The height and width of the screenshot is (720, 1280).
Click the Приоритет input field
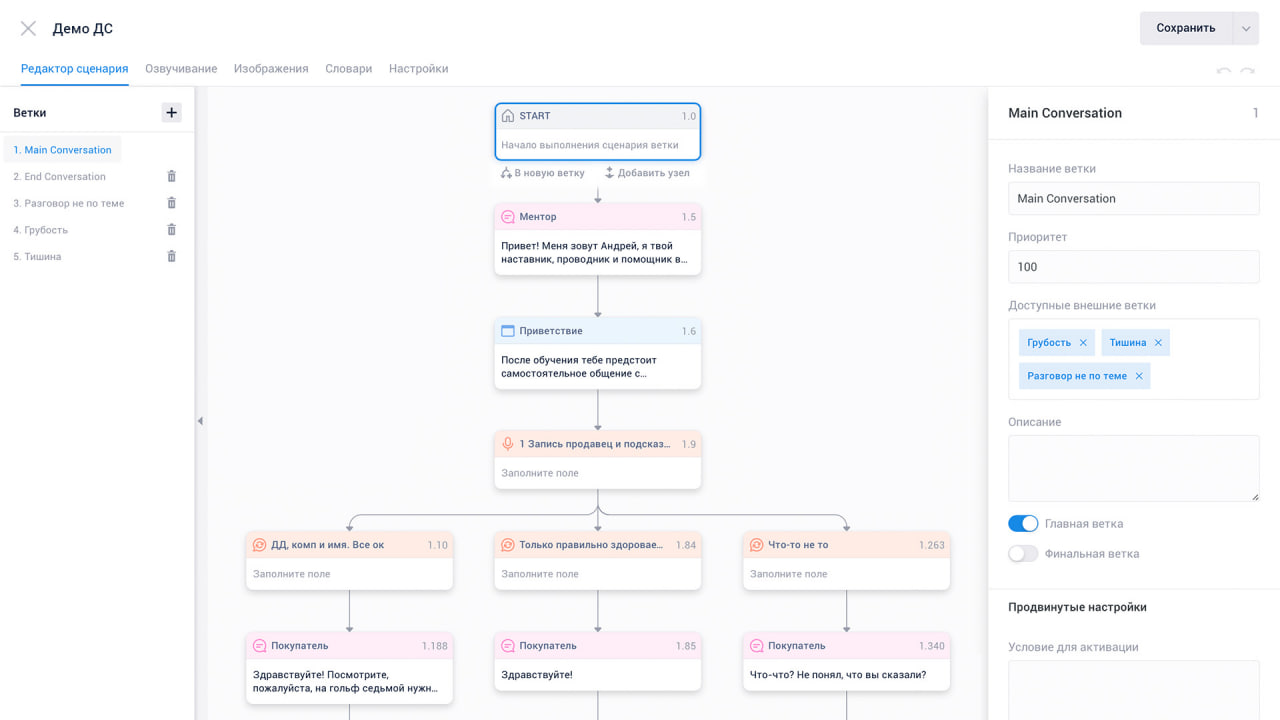coord(1133,267)
